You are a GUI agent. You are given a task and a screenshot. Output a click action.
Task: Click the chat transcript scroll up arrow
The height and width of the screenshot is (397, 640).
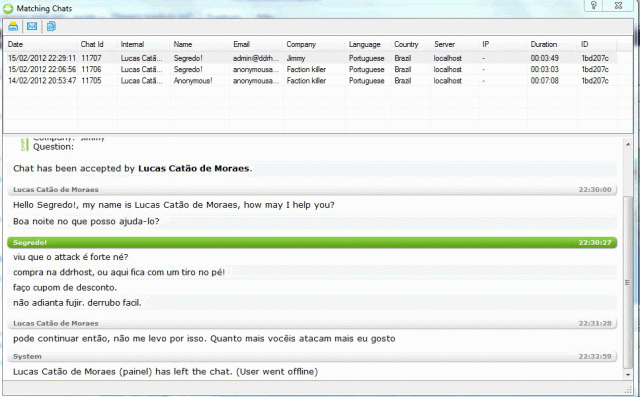628,144
